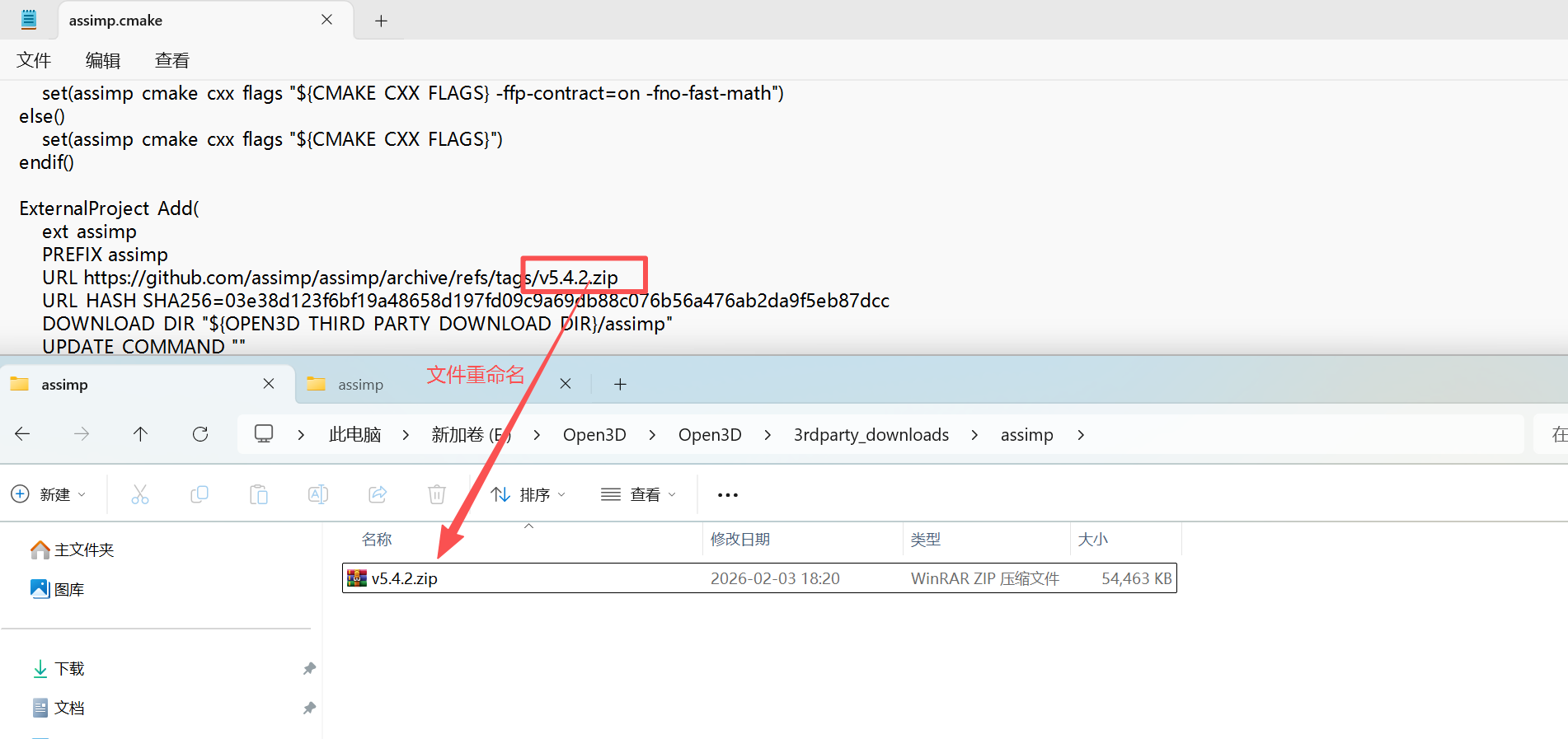Close the second assimp Explorer tab
Screen dimensions: 1568x739
[566, 384]
